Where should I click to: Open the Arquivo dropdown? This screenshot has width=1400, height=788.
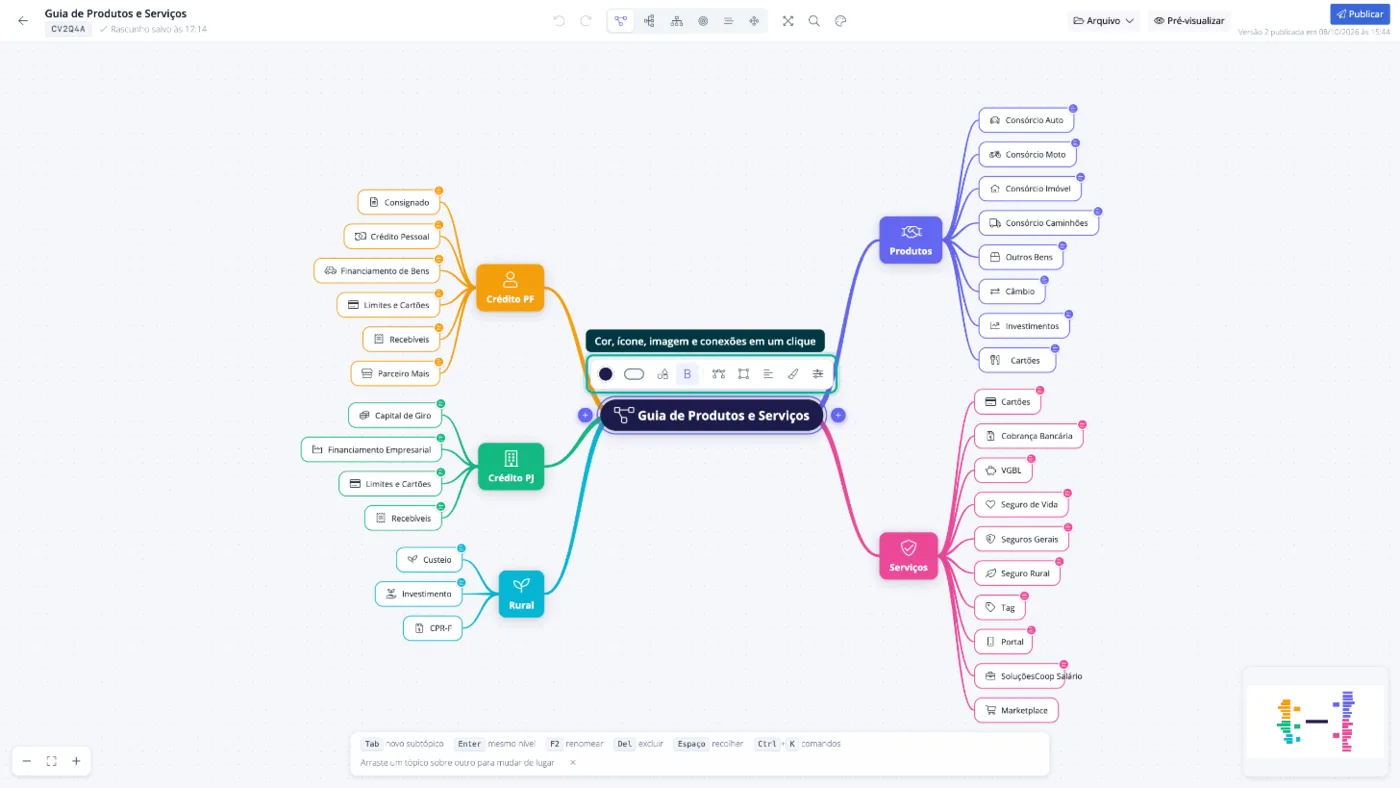[x=1104, y=20]
